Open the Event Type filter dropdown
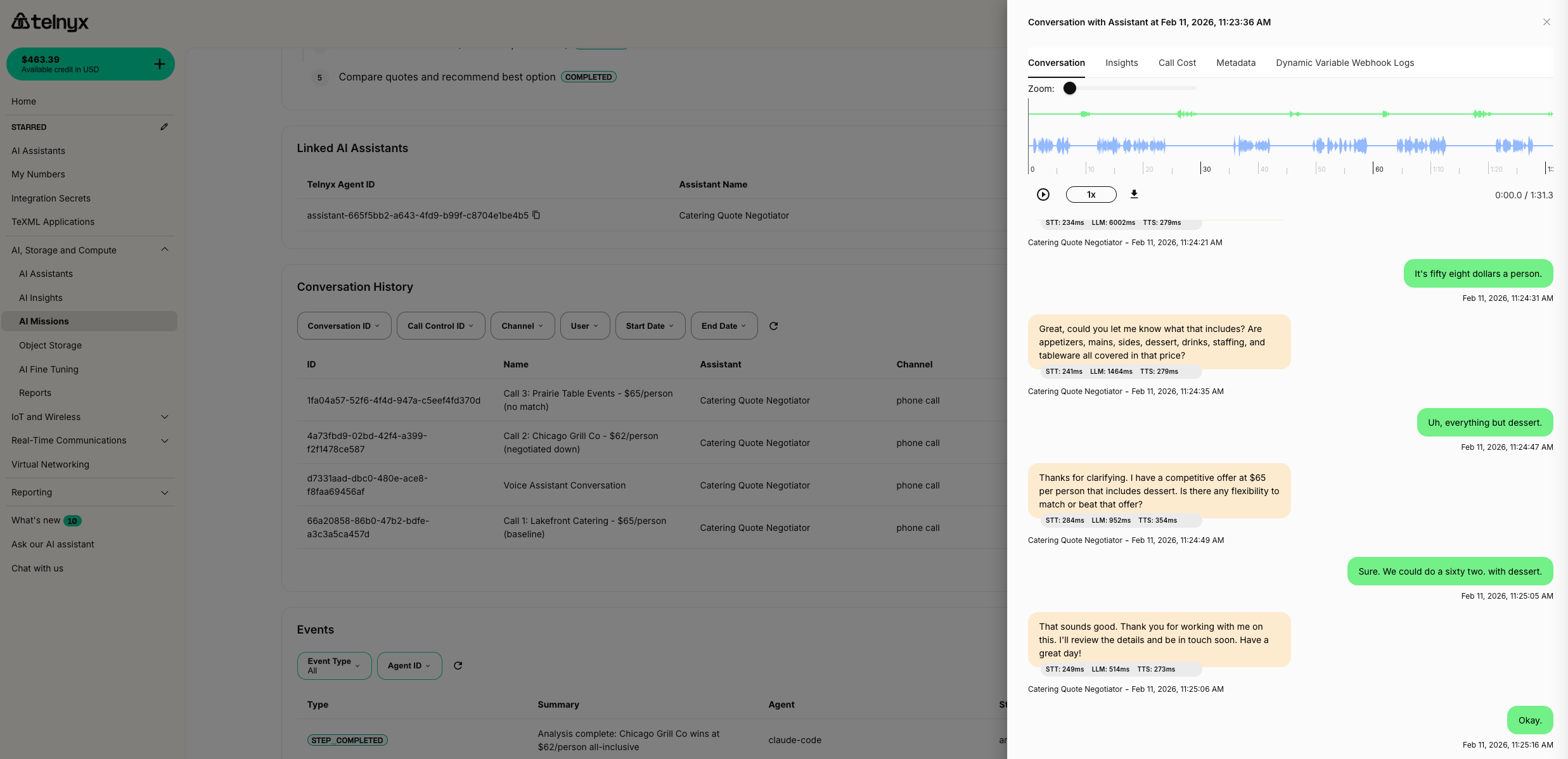 (x=334, y=666)
